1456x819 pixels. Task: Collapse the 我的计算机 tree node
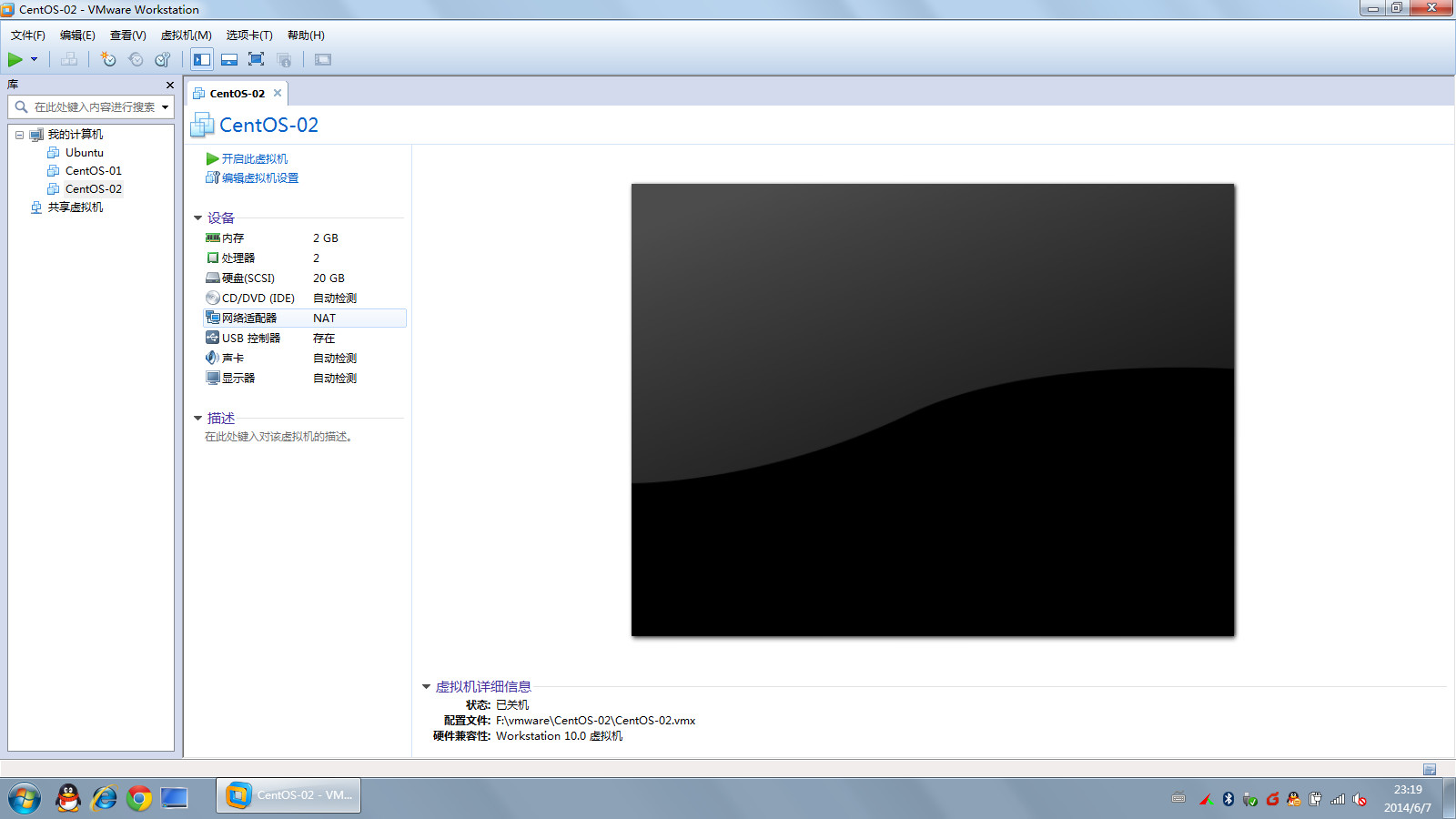(x=19, y=135)
